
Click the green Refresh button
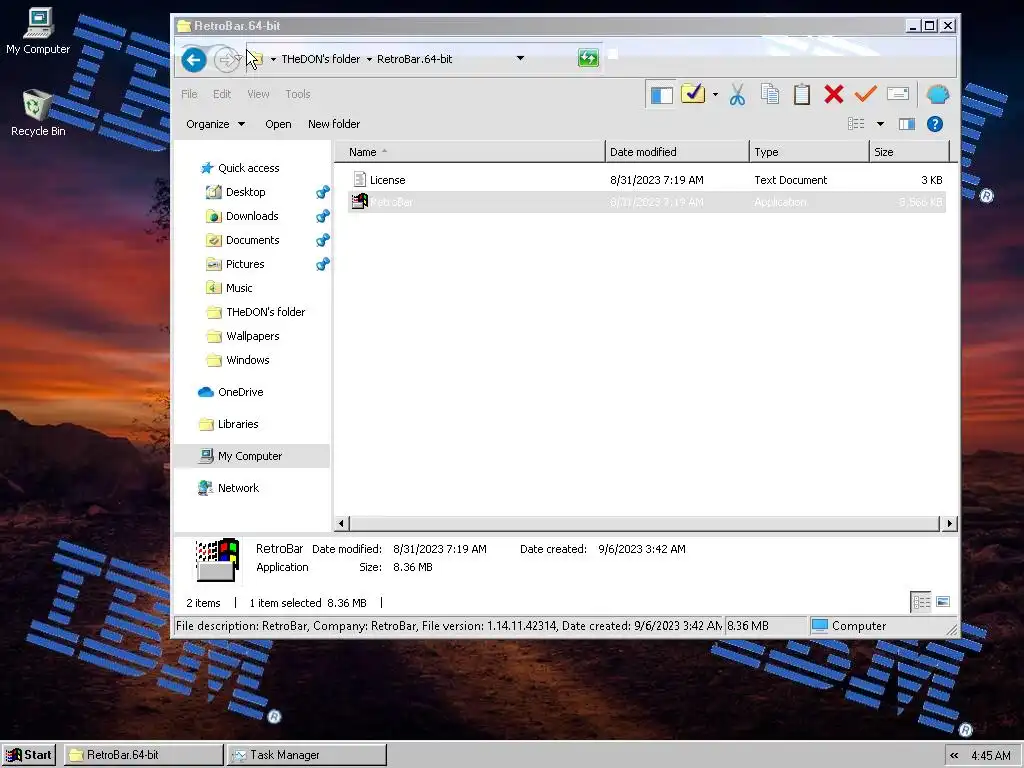point(588,58)
